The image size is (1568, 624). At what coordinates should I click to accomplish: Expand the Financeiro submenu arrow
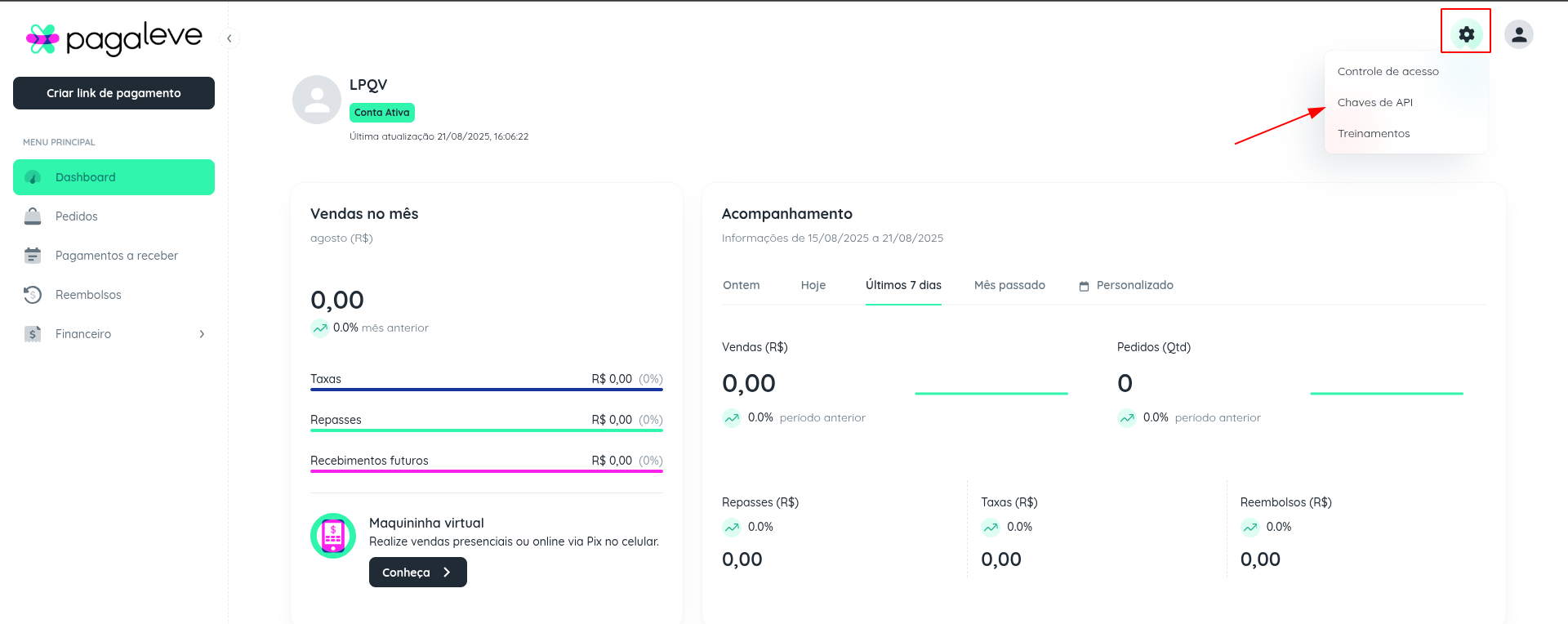[202, 334]
